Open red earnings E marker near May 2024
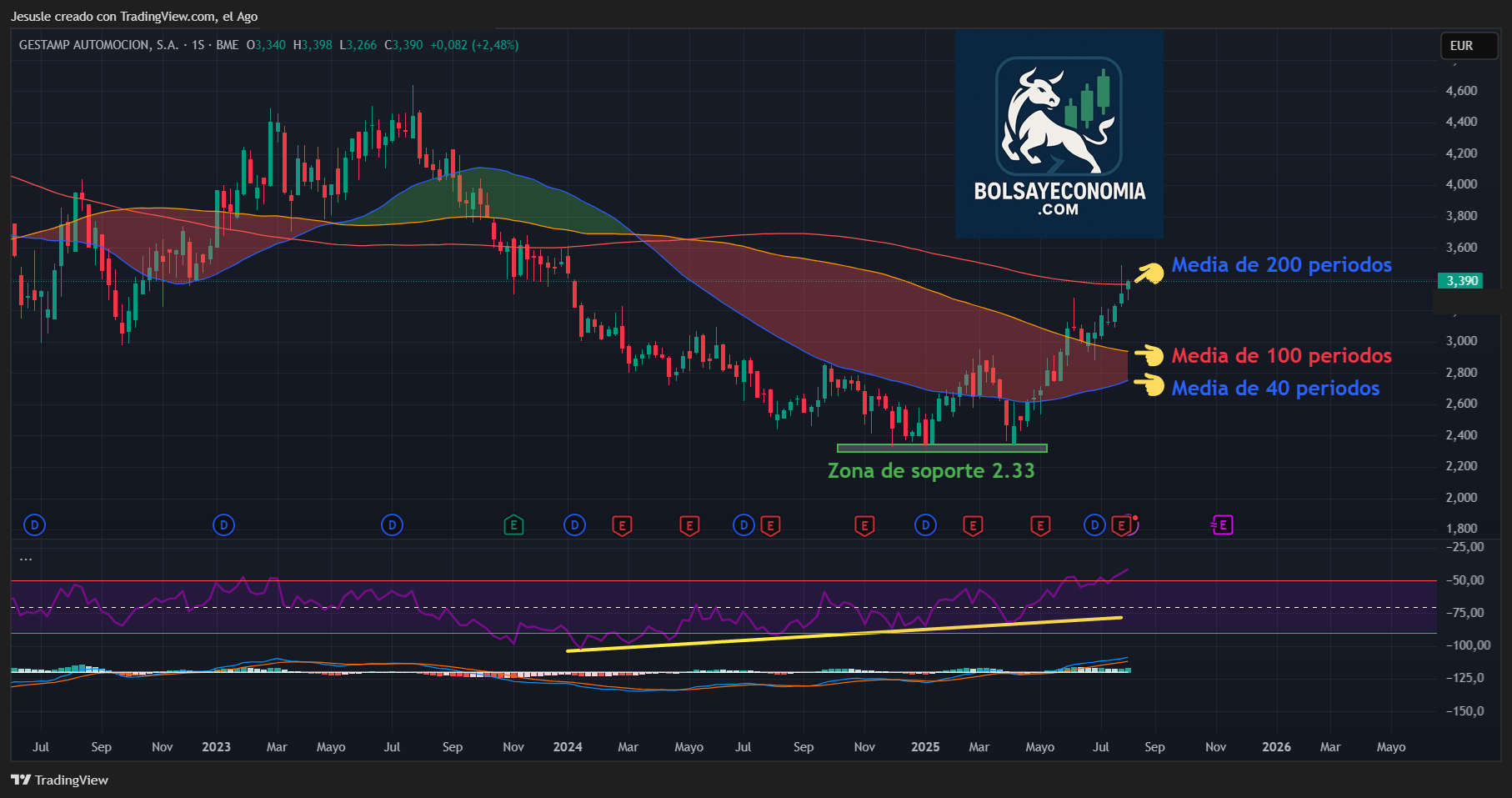 coord(688,525)
